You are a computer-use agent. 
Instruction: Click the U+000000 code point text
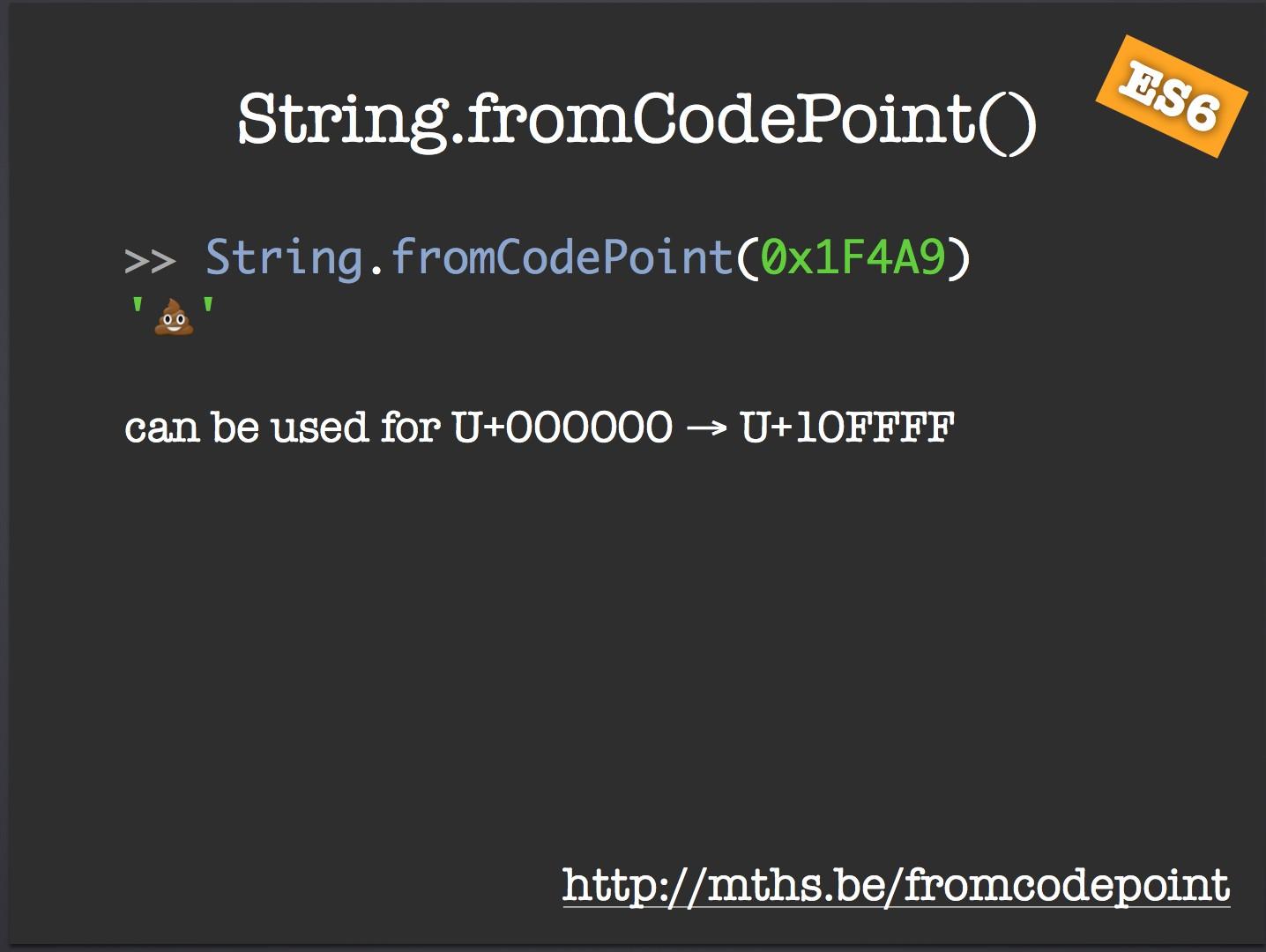[x=562, y=428]
